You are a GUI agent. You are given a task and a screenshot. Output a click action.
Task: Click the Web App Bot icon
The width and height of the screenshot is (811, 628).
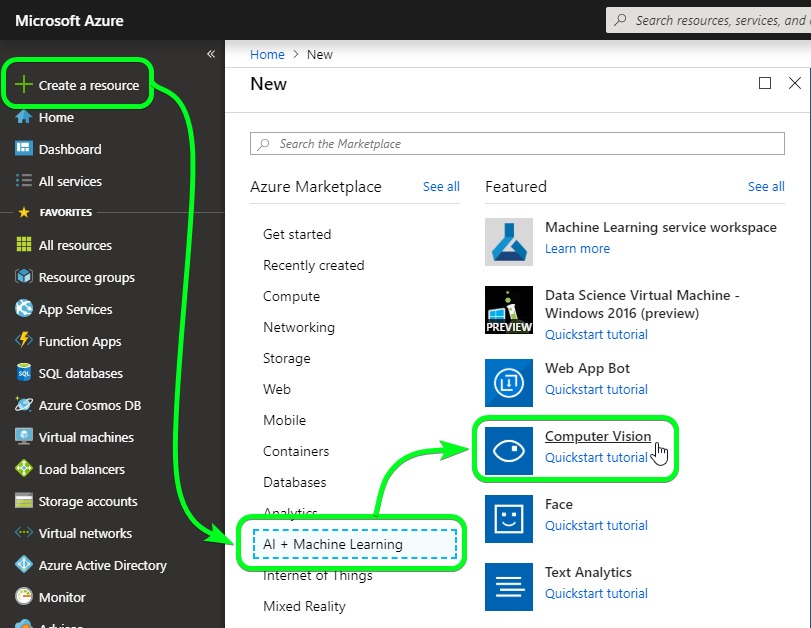click(509, 381)
